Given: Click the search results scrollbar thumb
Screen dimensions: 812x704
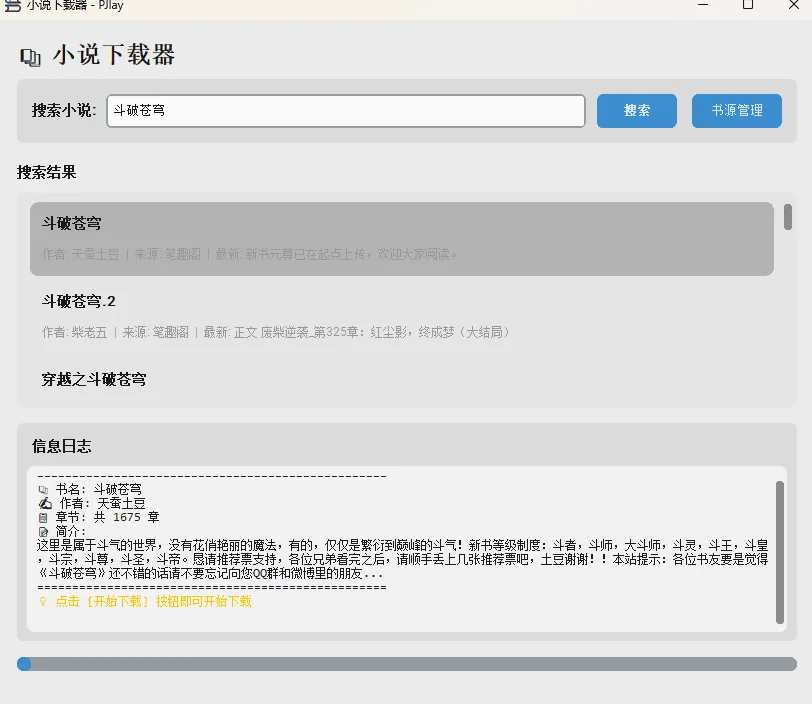Looking at the screenshot, I should 788,217.
